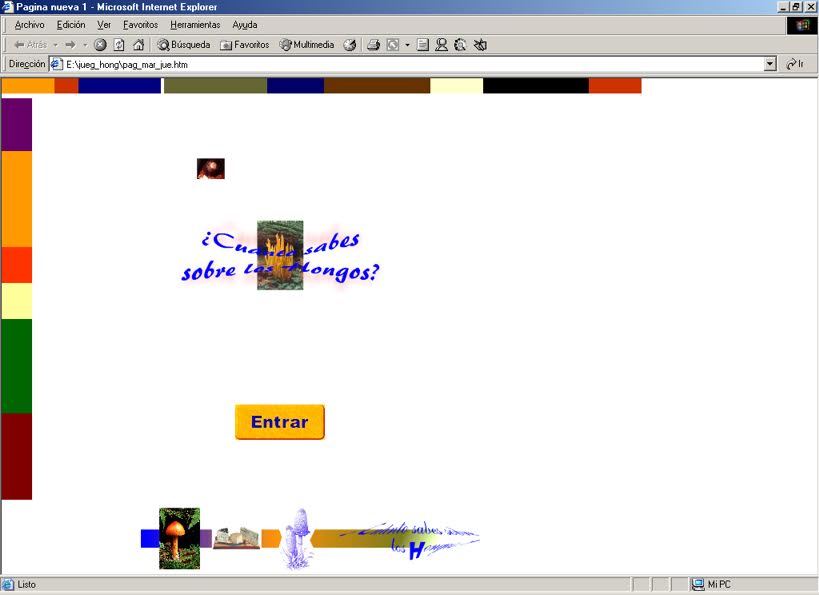Click the Windows logo throbber icon

802,26
